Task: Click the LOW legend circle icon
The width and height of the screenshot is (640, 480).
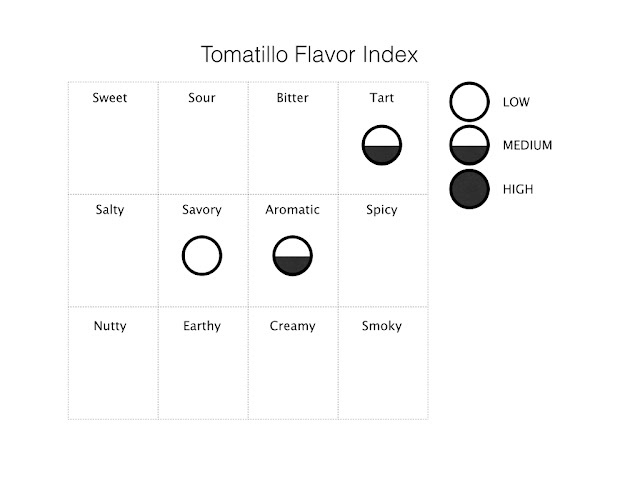Action: (x=469, y=102)
